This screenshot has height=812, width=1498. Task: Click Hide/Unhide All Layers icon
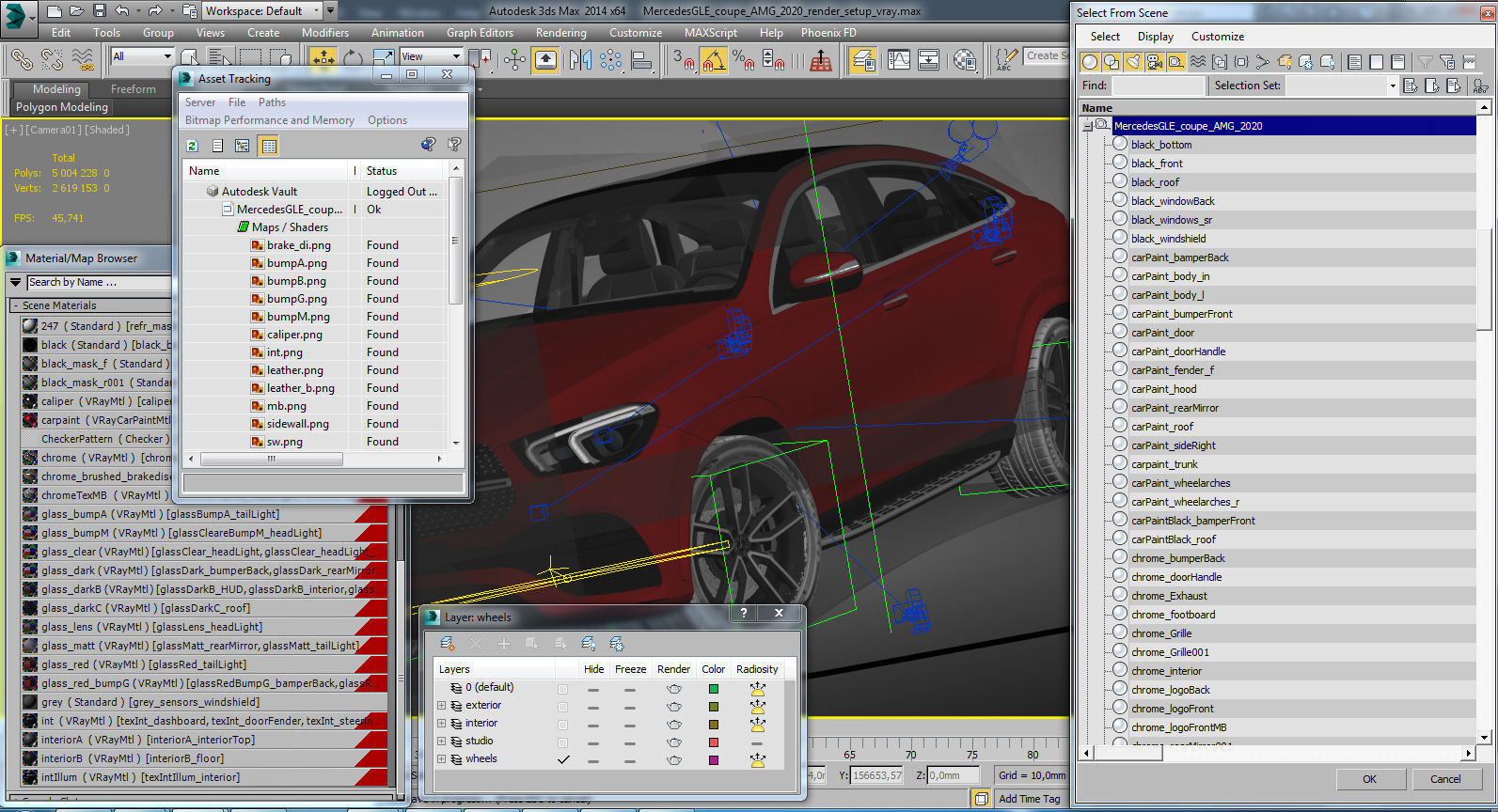pos(589,644)
